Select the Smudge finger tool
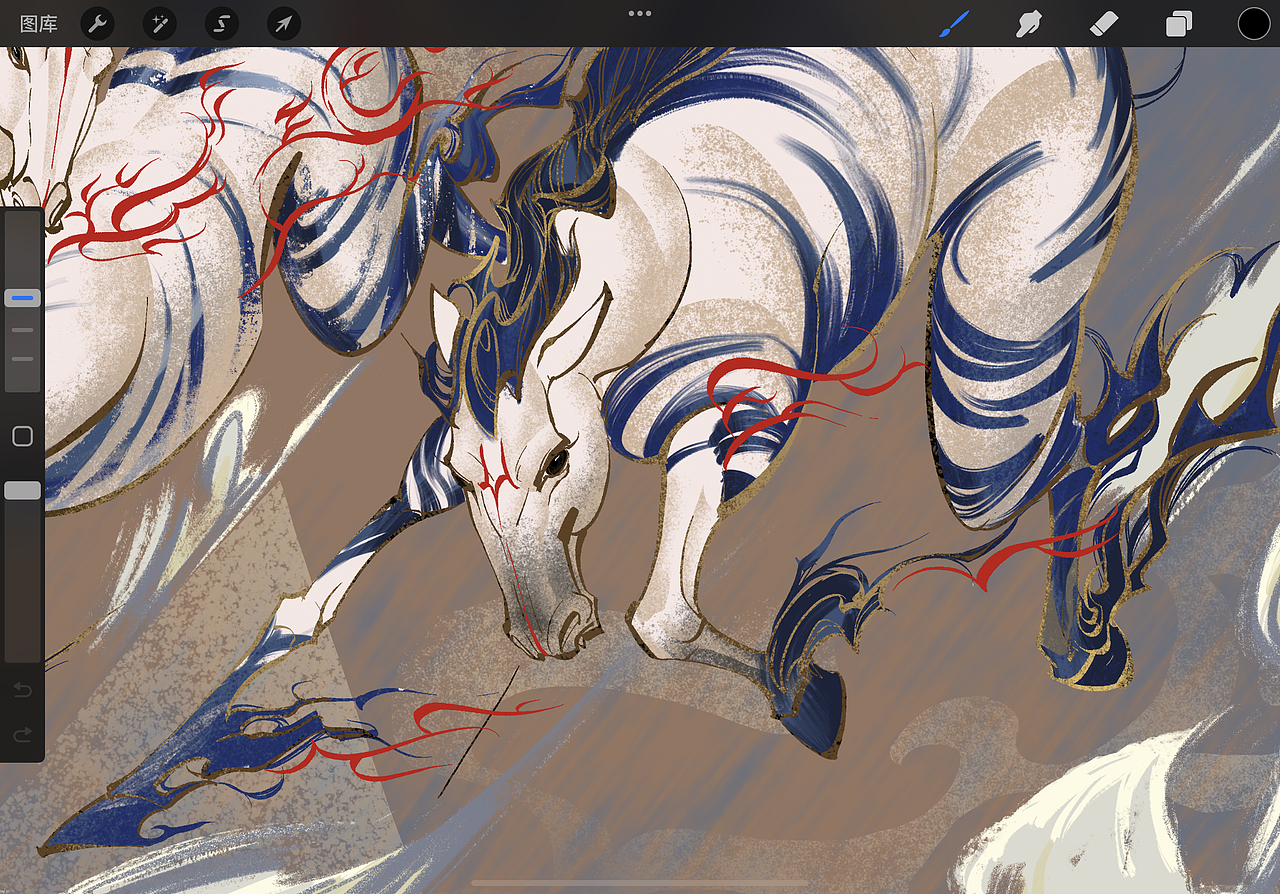The height and width of the screenshot is (894, 1280). 1029,24
